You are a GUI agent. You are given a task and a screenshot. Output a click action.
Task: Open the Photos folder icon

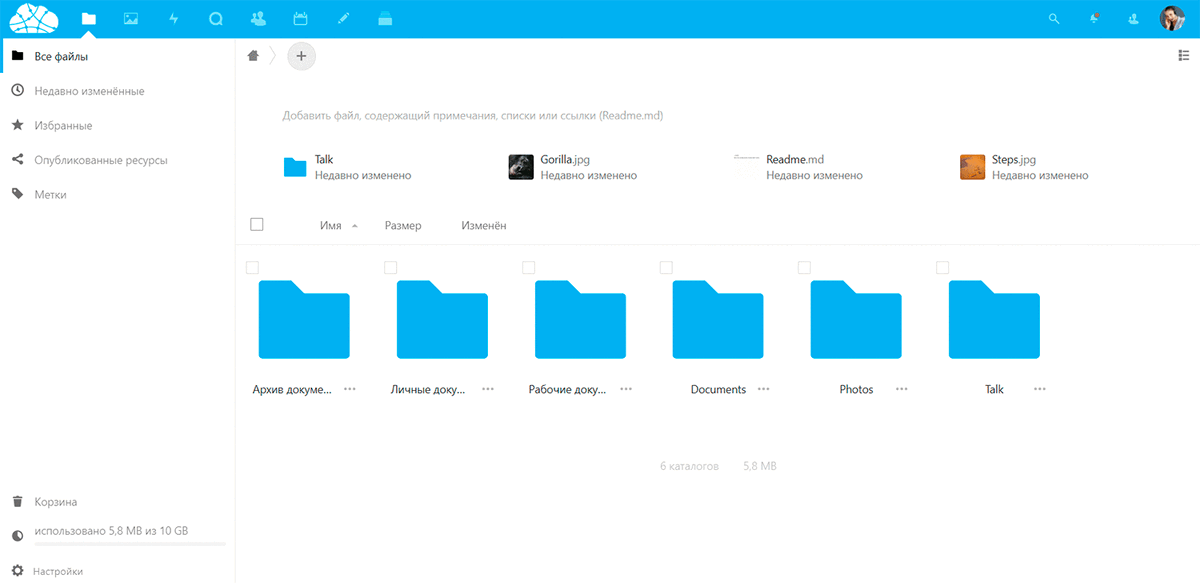pyautogui.click(x=856, y=320)
